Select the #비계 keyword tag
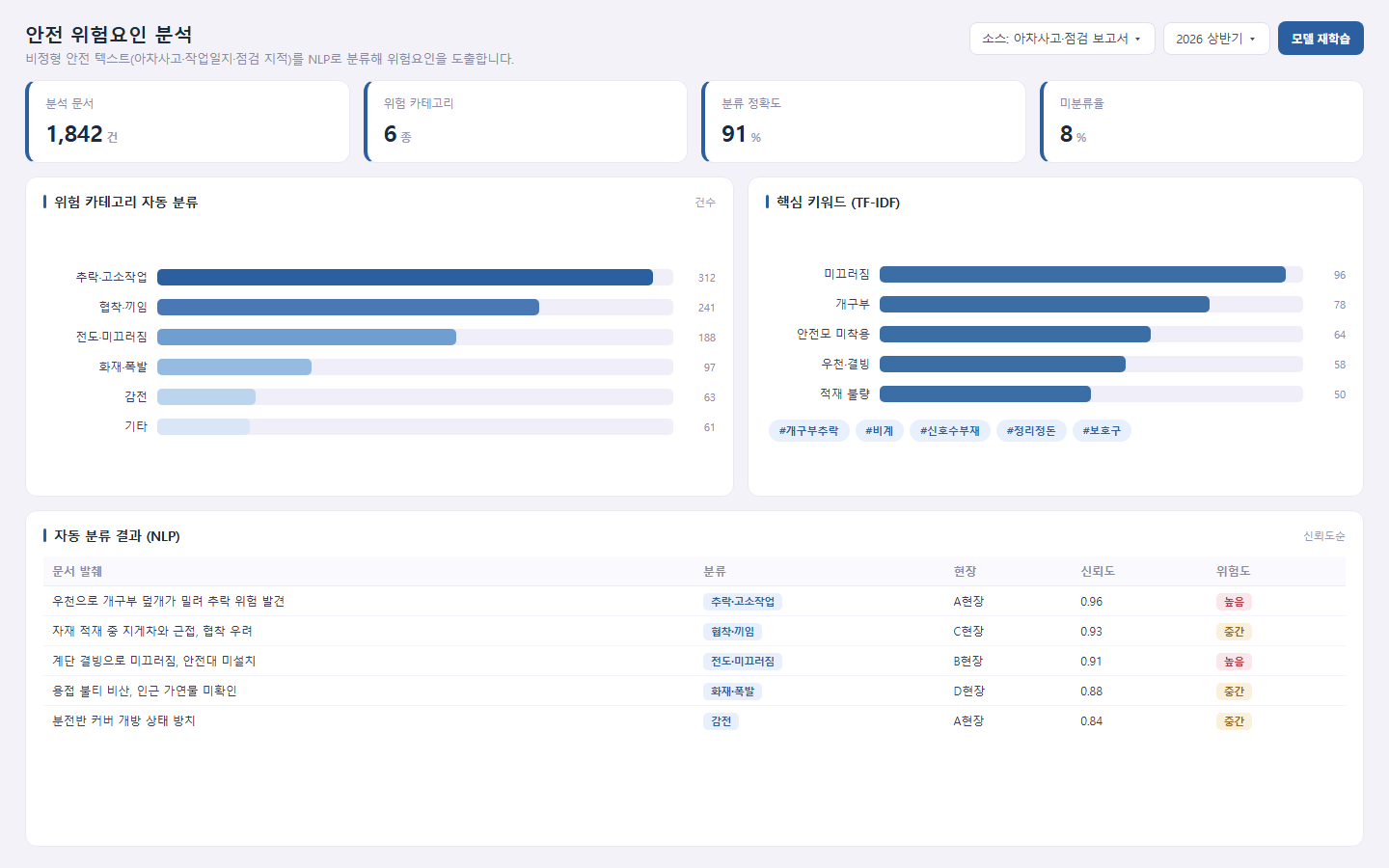Image resolution: width=1389 pixels, height=868 pixels. click(880, 431)
